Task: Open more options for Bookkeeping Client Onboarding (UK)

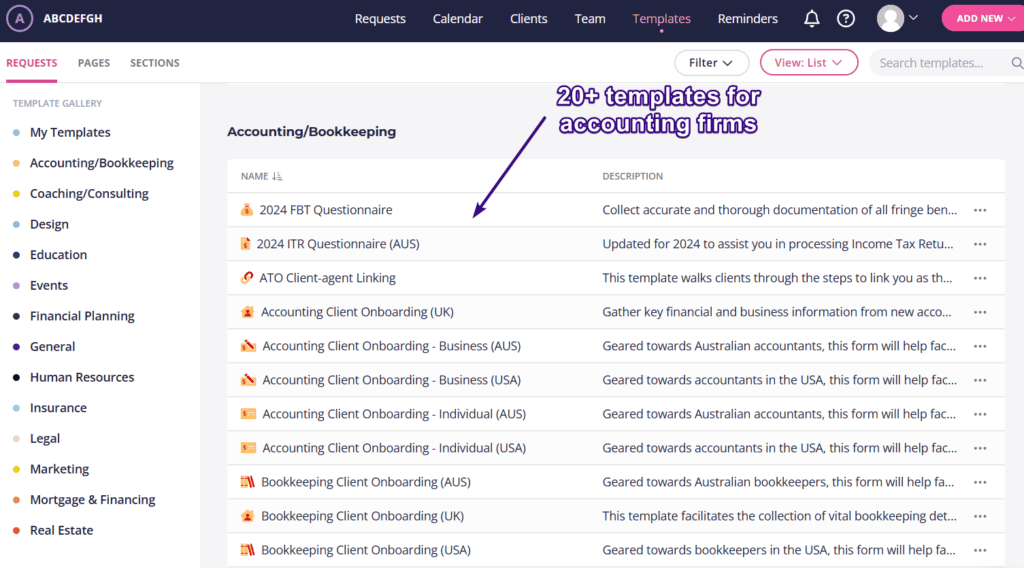Action: pos(980,516)
